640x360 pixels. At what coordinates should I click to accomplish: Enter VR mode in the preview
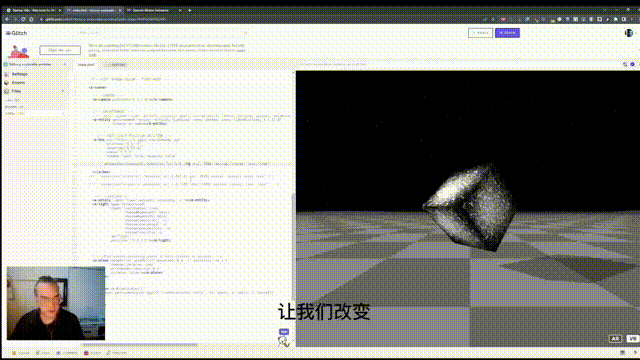[633, 338]
